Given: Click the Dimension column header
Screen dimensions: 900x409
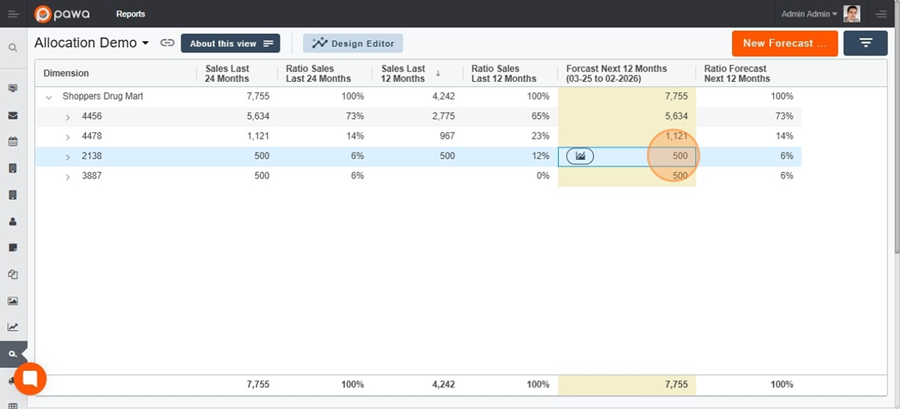Looking at the screenshot, I should tap(66, 73).
